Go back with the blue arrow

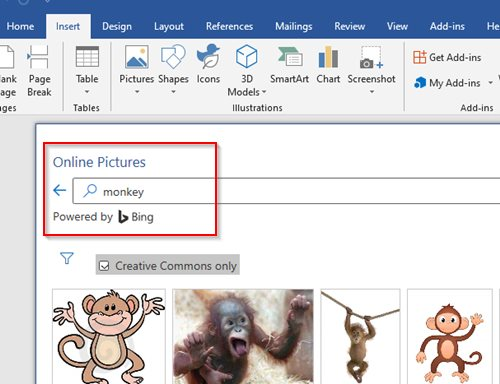point(60,191)
